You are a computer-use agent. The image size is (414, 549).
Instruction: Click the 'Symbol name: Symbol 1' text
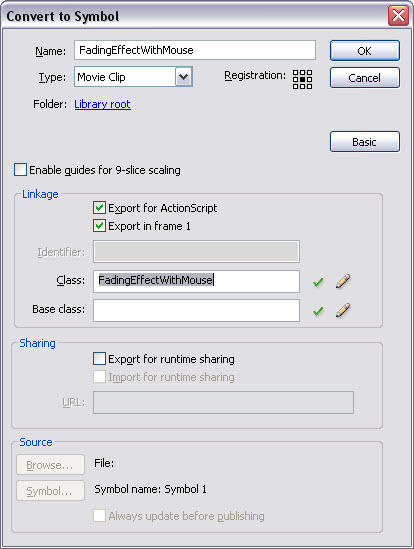click(151, 489)
